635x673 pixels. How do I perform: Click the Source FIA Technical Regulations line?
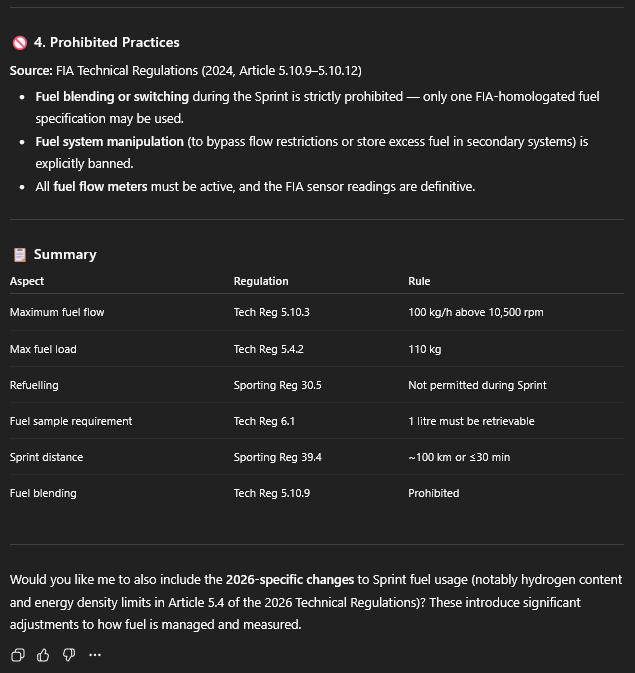[x=185, y=71]
